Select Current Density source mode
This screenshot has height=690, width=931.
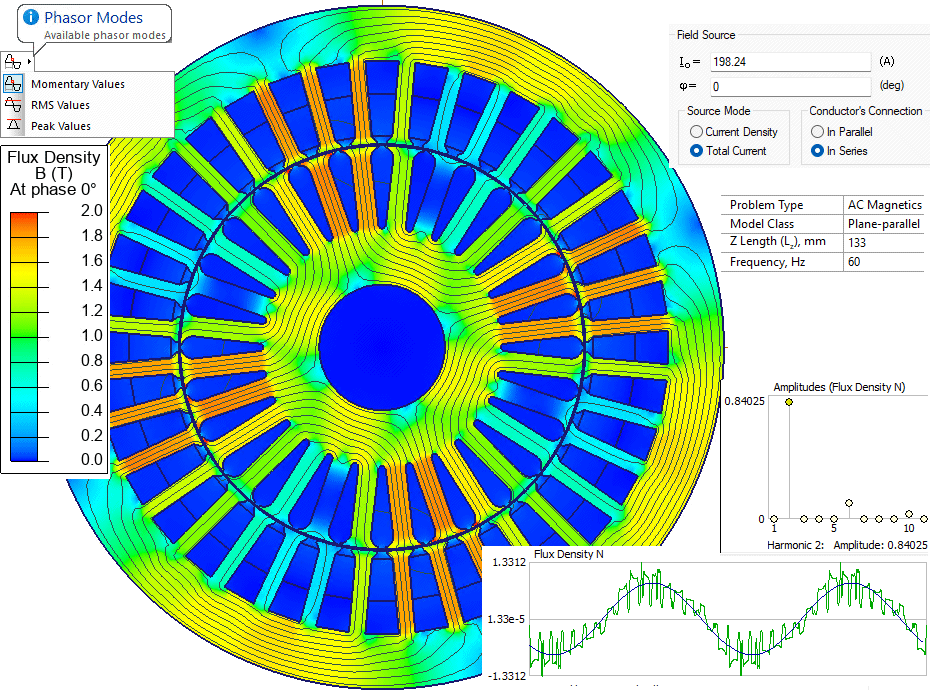[696, 132]
